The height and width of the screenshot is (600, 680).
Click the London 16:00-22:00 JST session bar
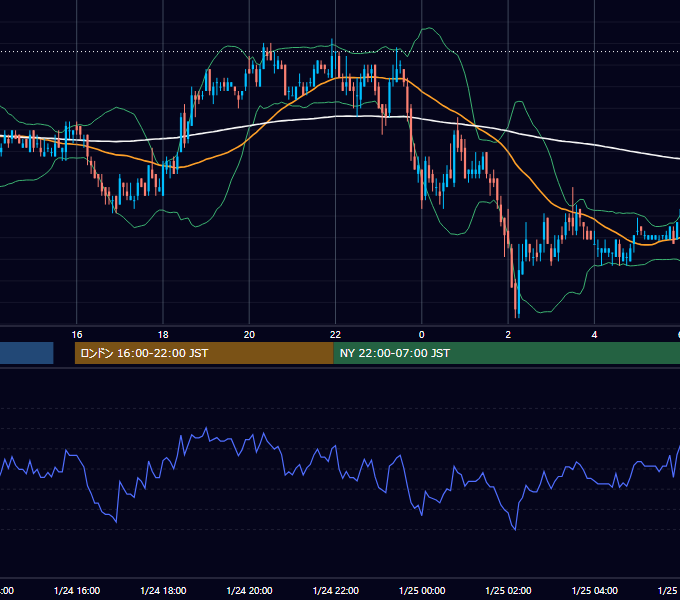[x=204, y=353]
